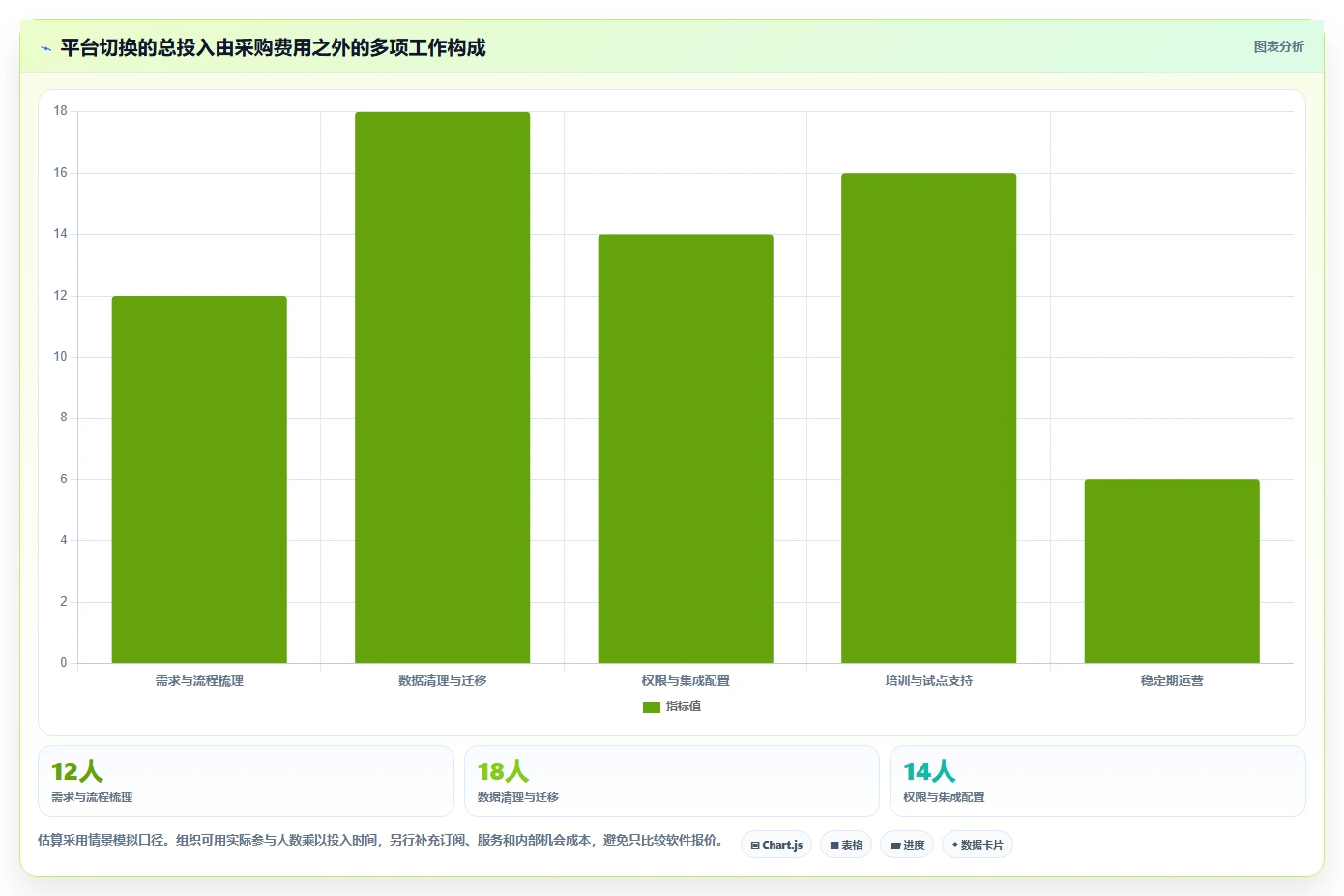
Task: Click the y-axis value 10
Action: click(61, 357)
